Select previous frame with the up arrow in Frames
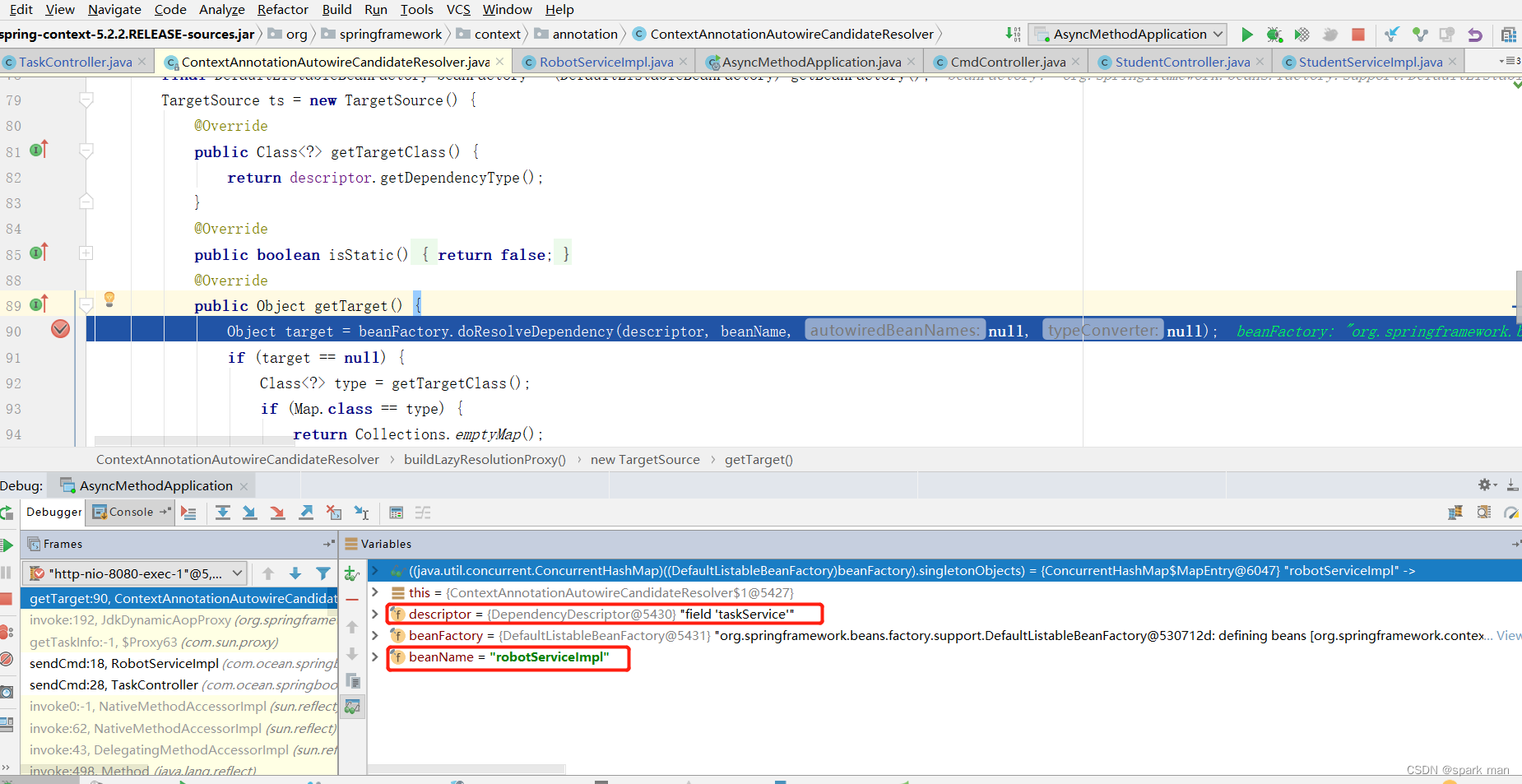Image resolution: width=1522 pixels, height=784 pixels. click(x=268, y=573)
